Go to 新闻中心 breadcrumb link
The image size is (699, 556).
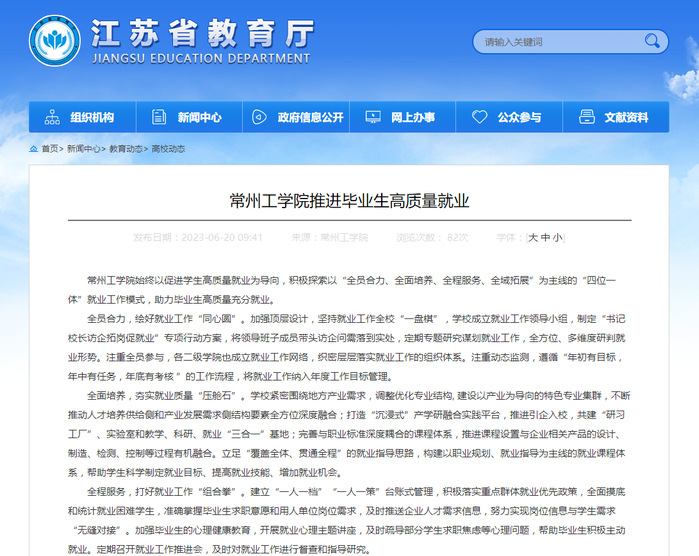tap(83, 149)
